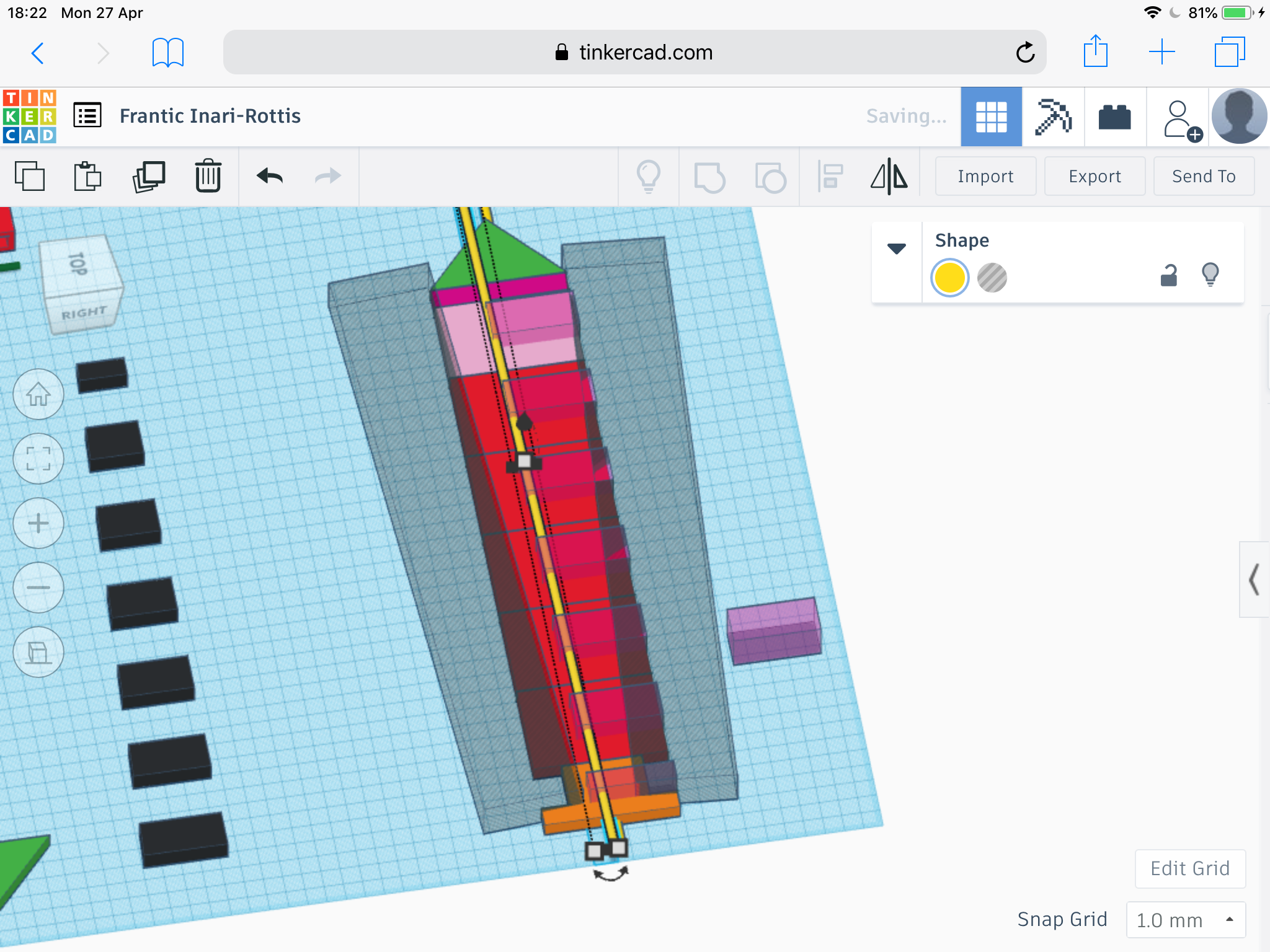Paste from the clipboard
1270x952 pixels.
pyautogui.click(x=88, y=176)
